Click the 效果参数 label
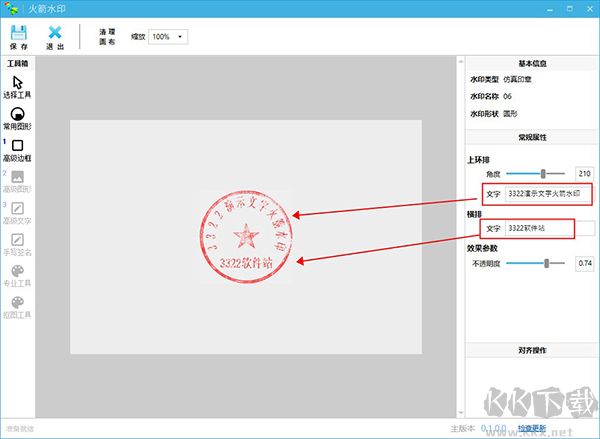Viewport: 600px width, 439px height. [x=482, y=248]
